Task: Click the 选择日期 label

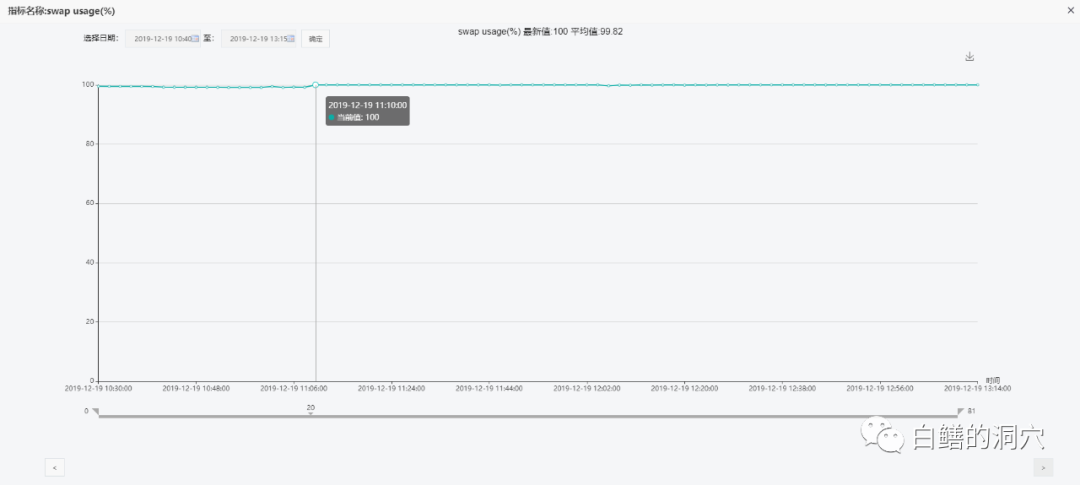Action: (101, 39)
